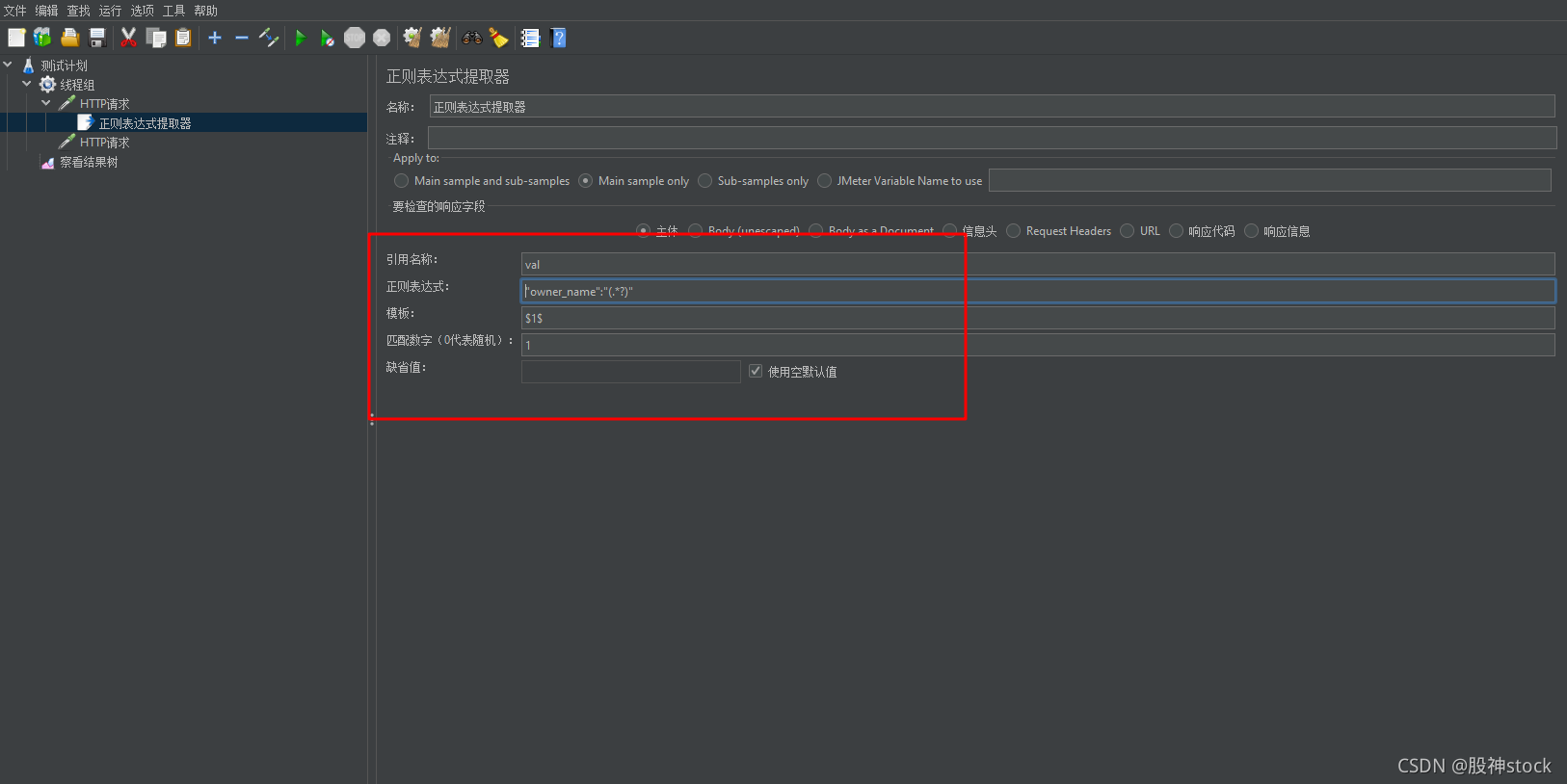Click the 匹配数字 field containing 1

1038,345
